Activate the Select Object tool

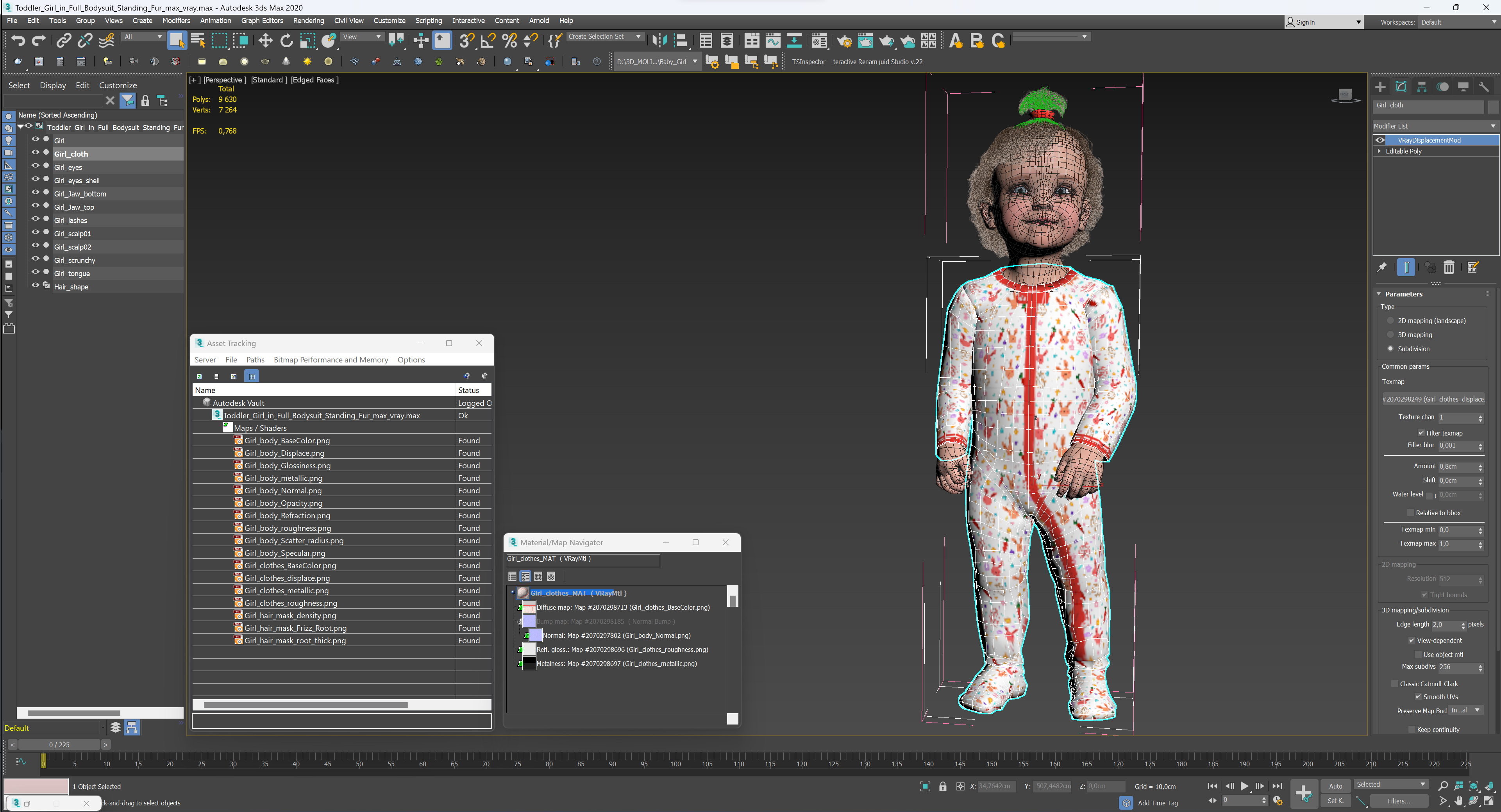pyautogui.click(x=177, y=40)
